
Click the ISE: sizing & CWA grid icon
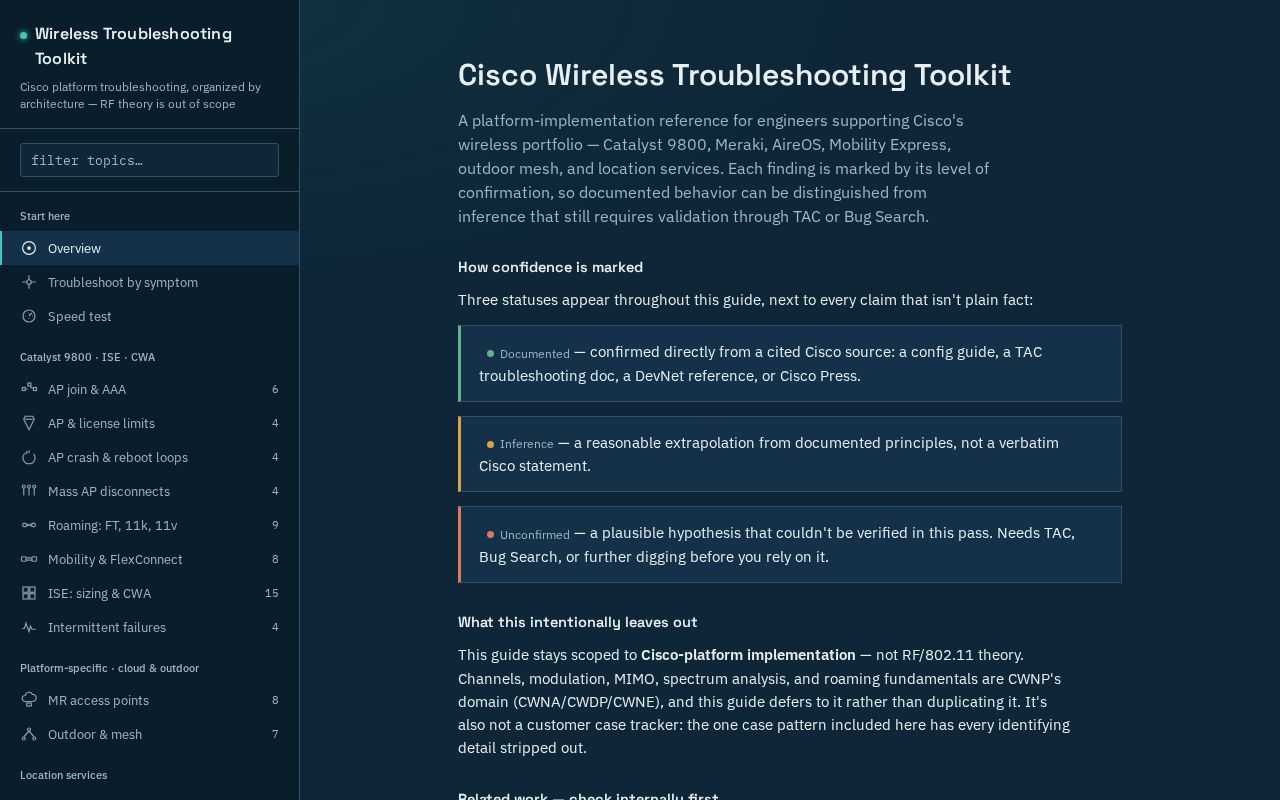coord(29,593)
